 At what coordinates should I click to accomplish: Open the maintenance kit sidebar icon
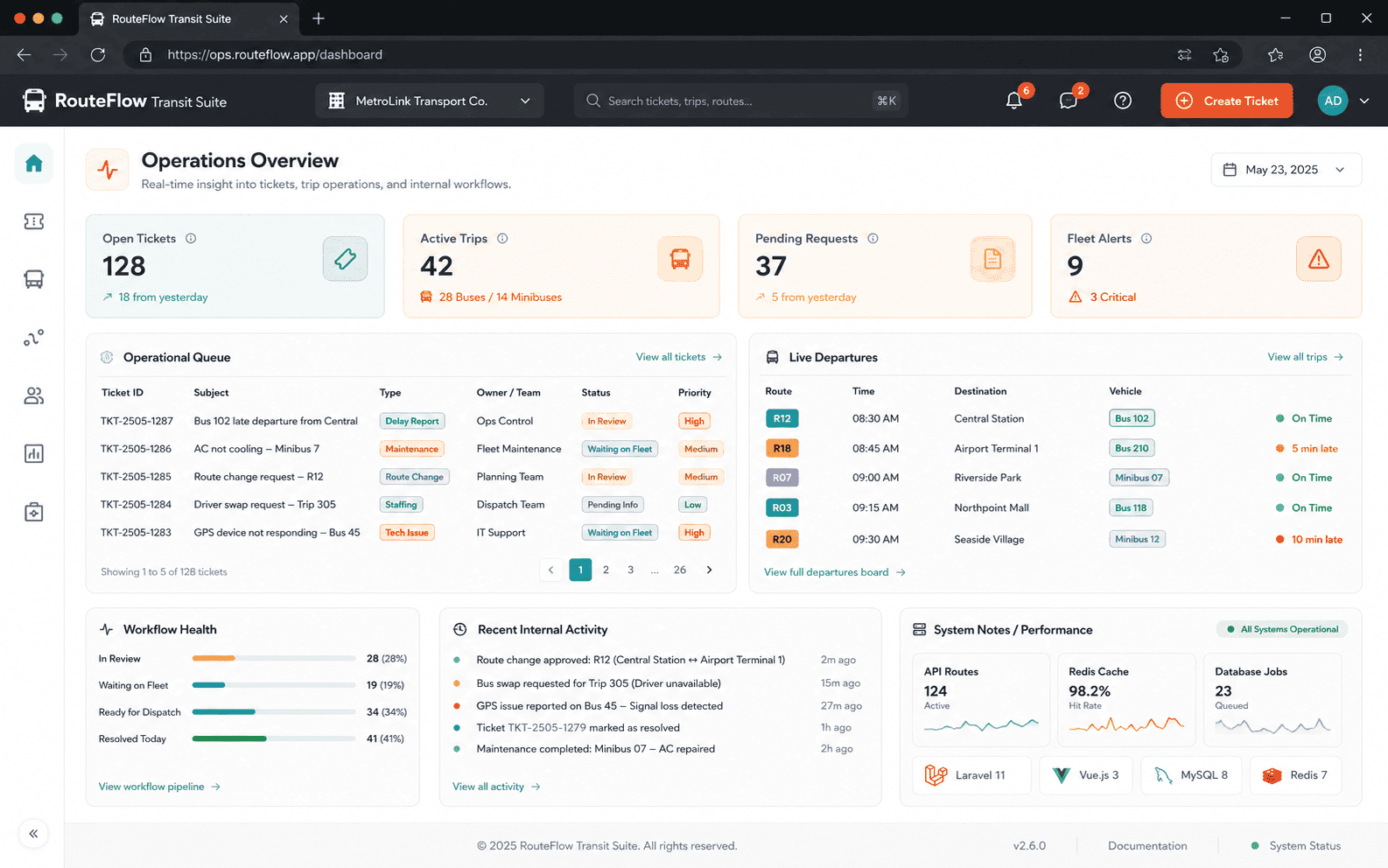(x=33, y=512)
